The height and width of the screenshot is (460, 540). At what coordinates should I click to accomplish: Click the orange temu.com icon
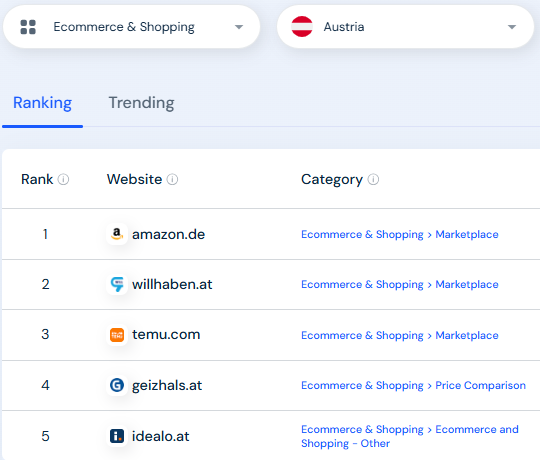pos(117,335)
